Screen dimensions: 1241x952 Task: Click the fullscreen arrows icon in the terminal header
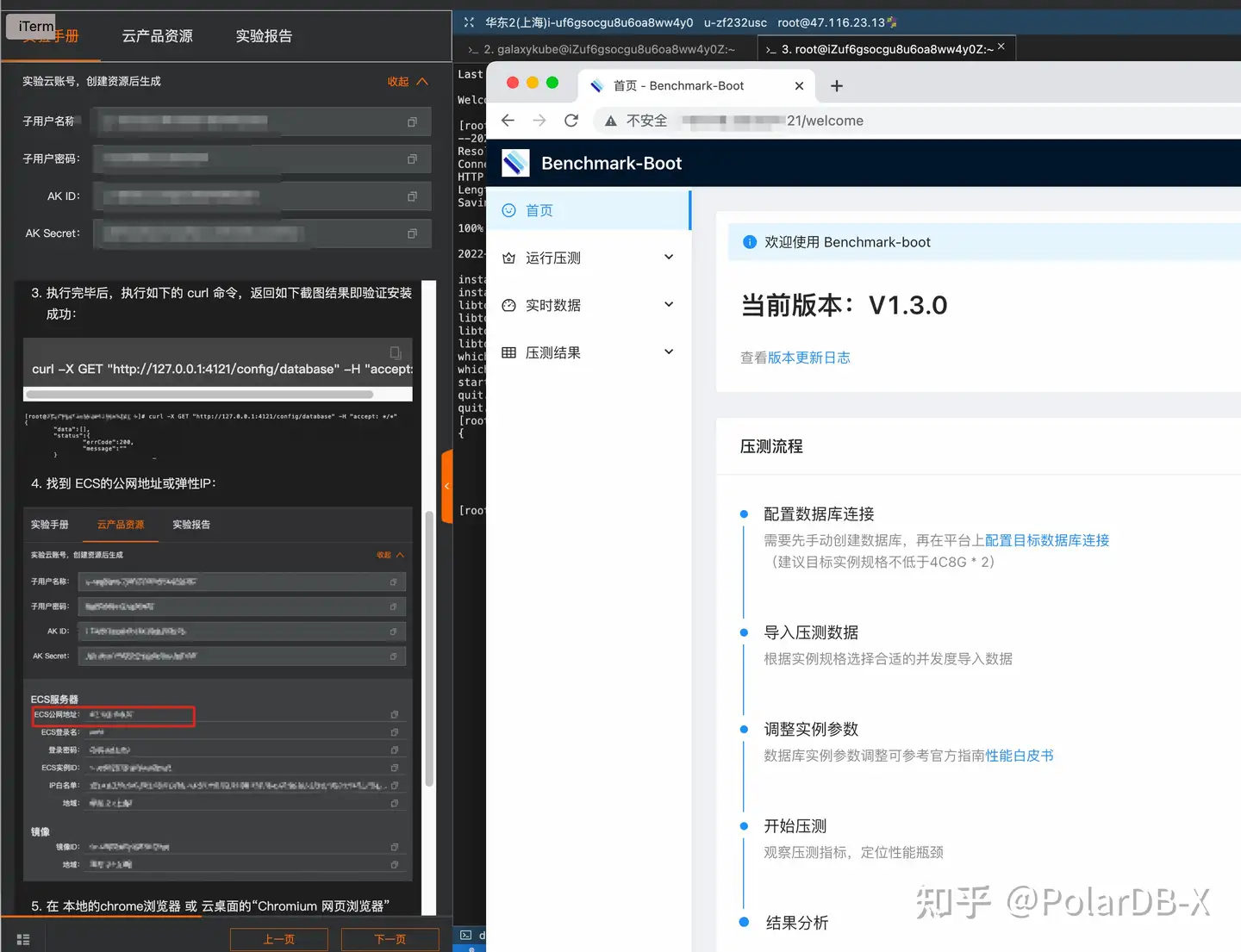[469, 22]
